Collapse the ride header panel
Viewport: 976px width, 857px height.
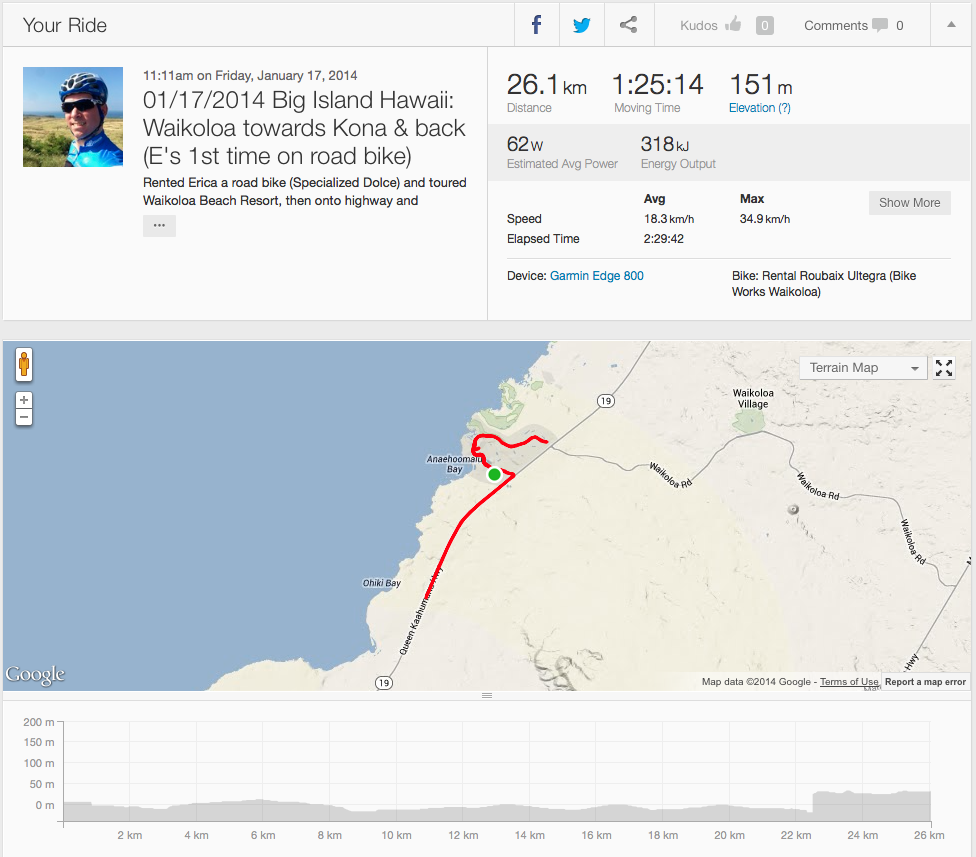point(951,25)
